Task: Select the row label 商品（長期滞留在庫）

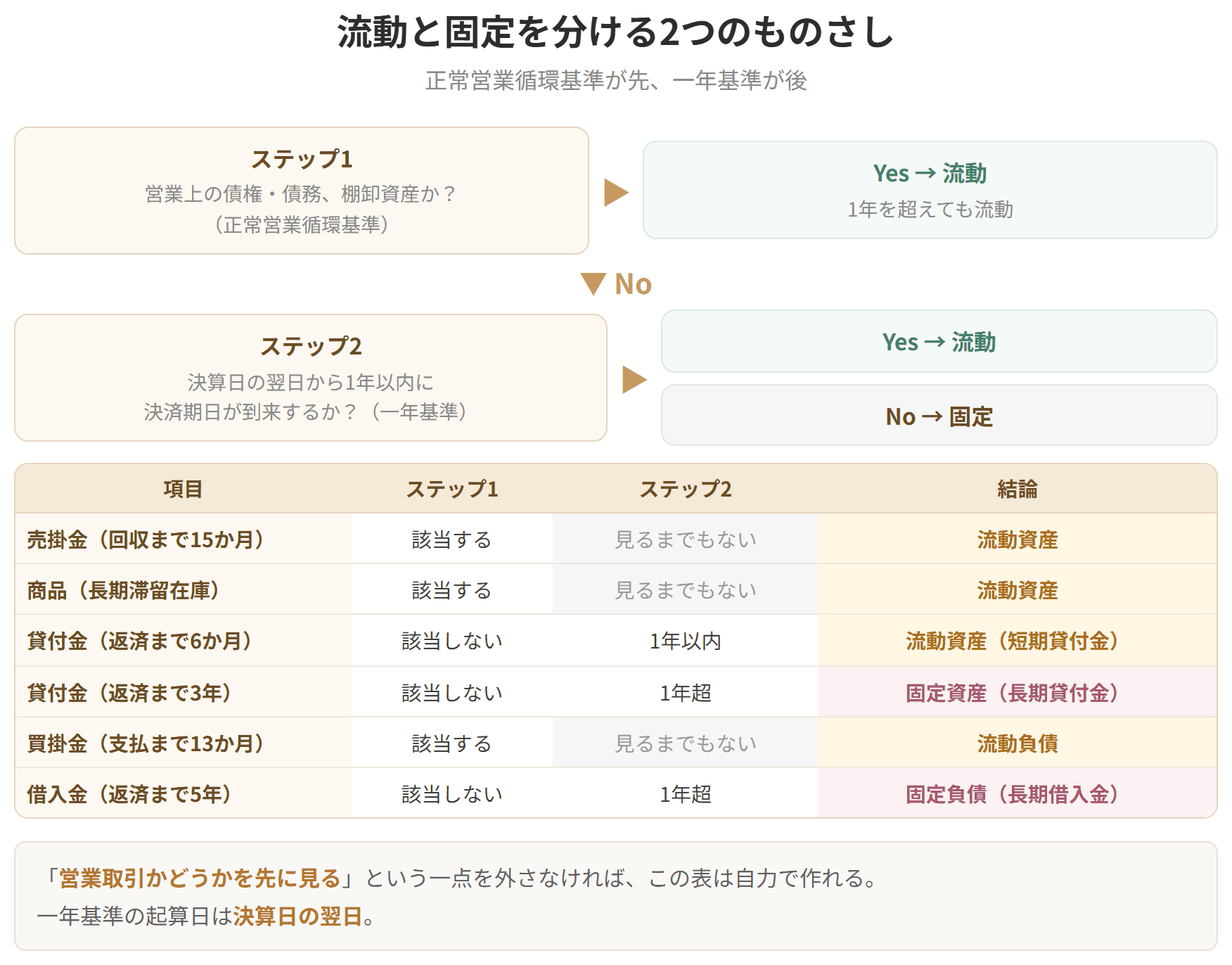Action: tap(124, 590)
